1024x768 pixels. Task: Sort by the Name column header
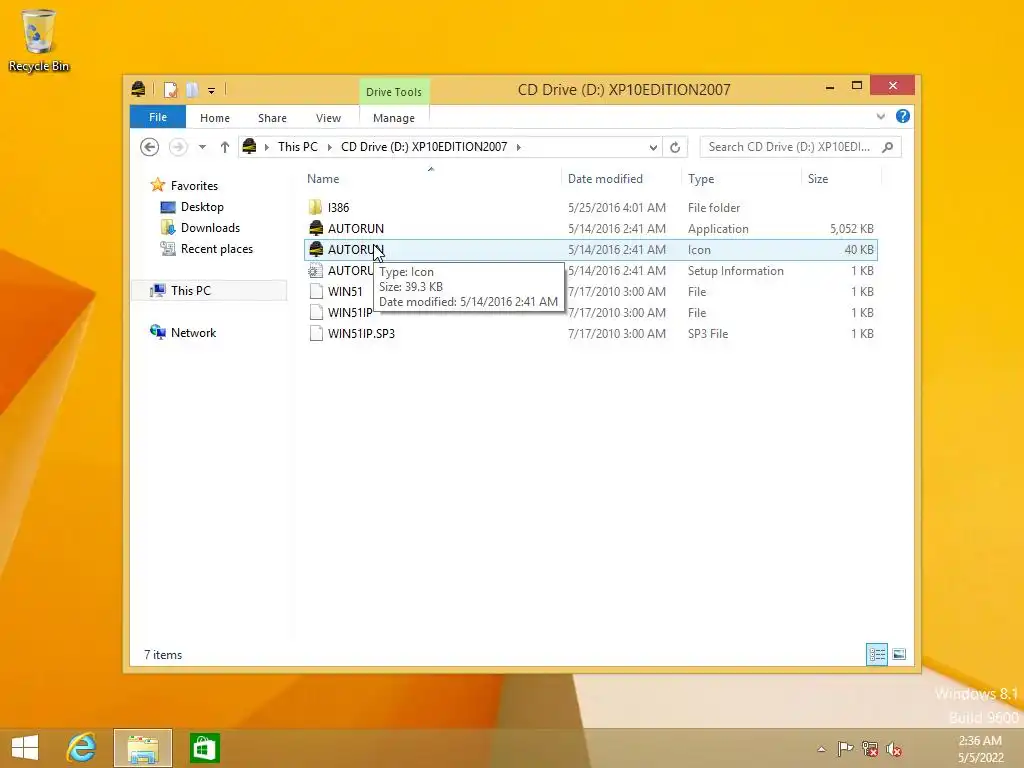point(323,179)
